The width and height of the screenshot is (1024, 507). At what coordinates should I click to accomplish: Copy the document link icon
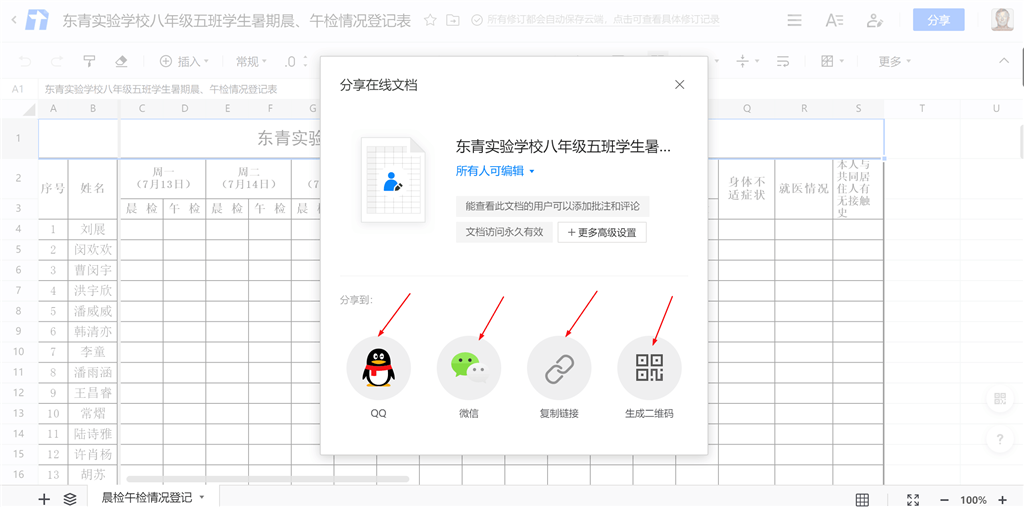(x=559, y=368)
